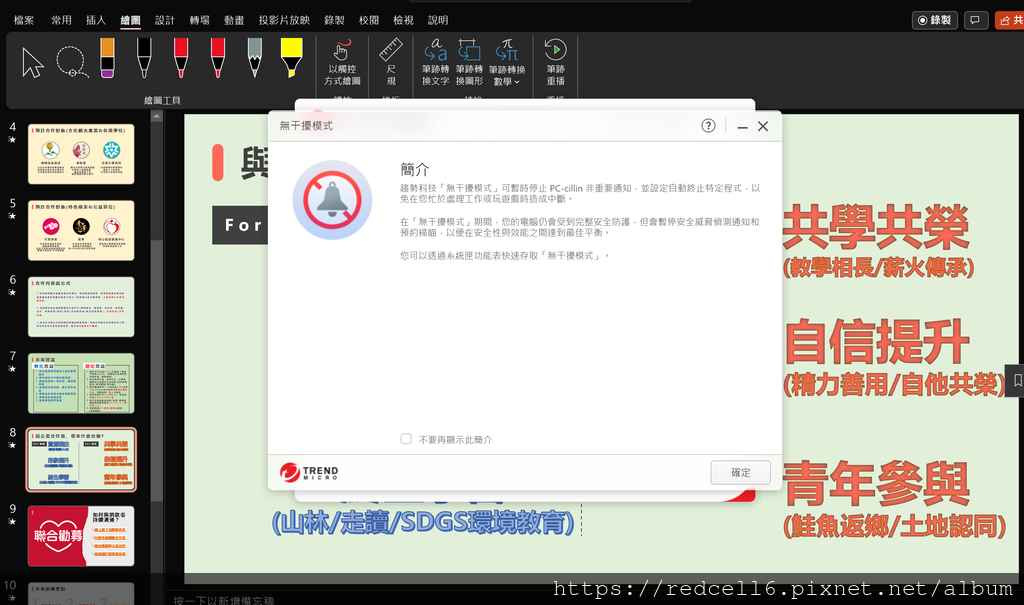This screenshot has width=1024, height=605.
Task: Click Ink Replay (筆跡重播)
Action: point(556,63)
